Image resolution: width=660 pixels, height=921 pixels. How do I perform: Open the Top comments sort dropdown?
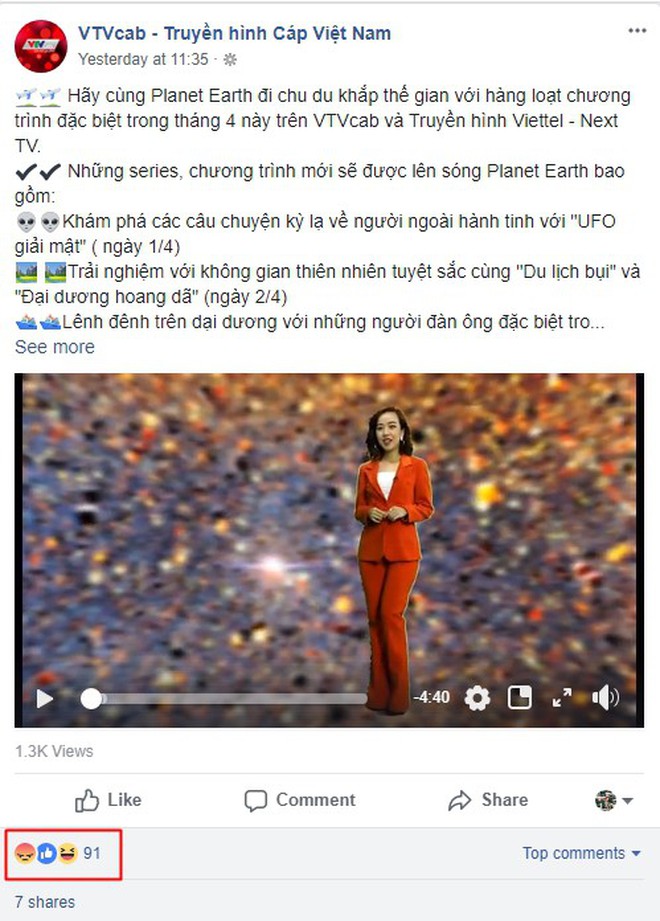(x=581, y=853)
